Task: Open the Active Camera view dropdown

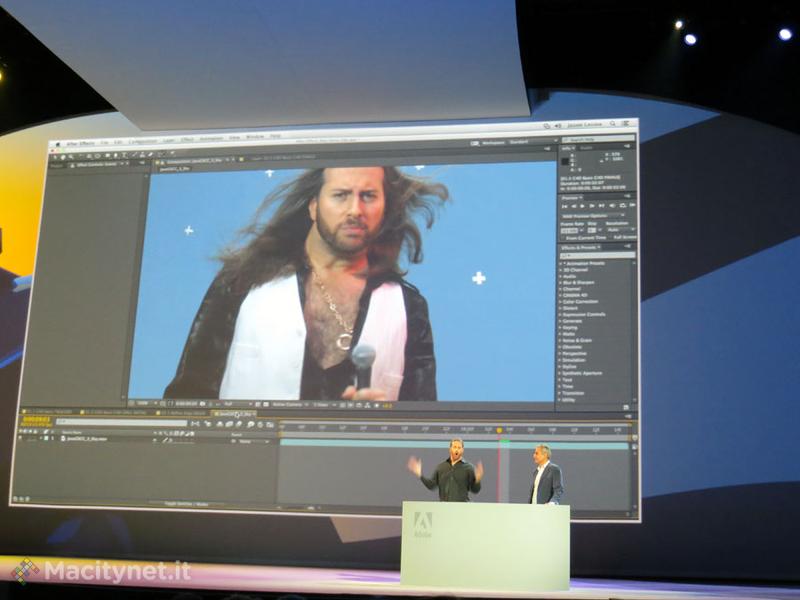Action: 290,405
